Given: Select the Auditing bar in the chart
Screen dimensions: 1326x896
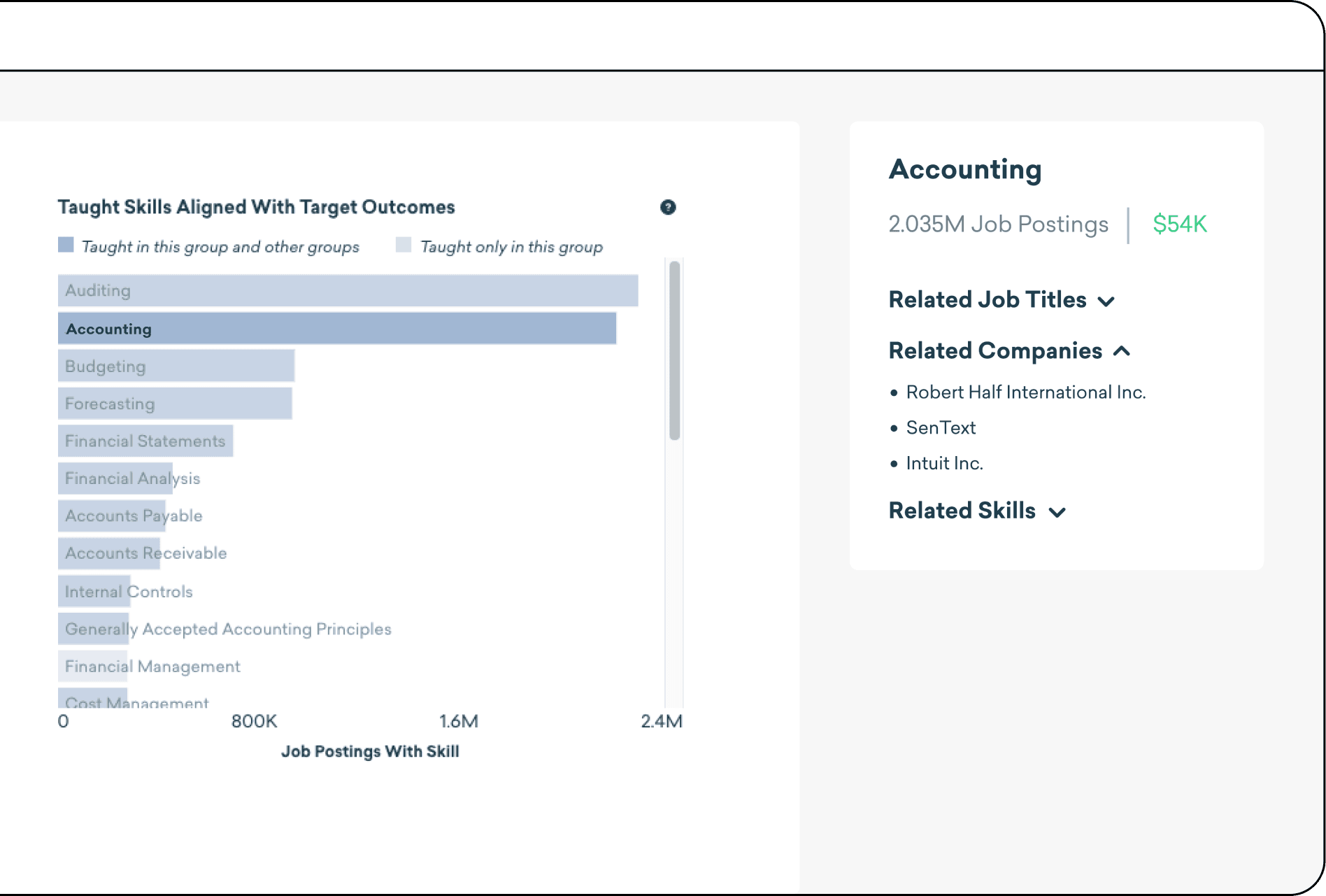Looking at the screenshot, I should click(348, 290).
